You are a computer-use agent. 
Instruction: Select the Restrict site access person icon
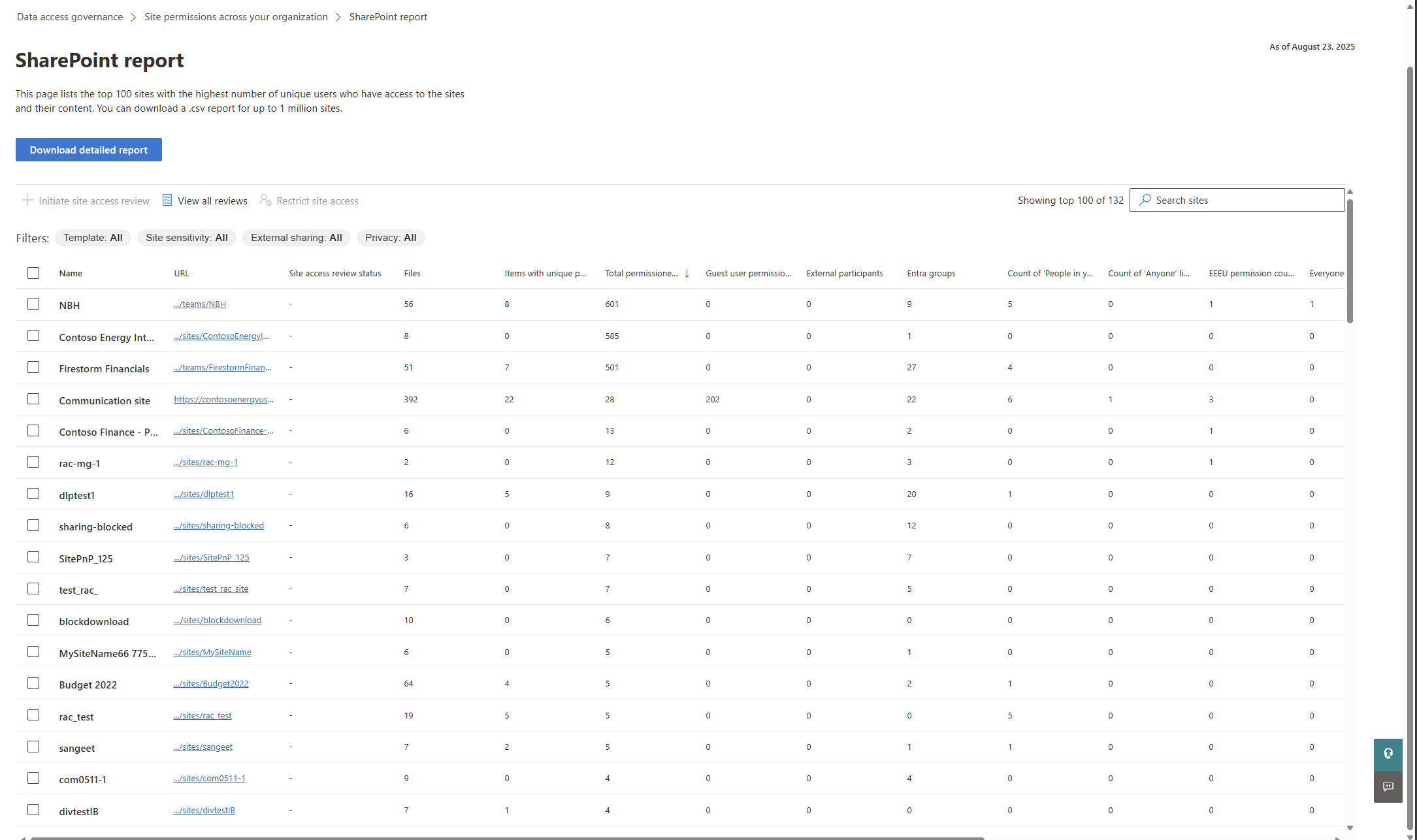pos(265,201)
